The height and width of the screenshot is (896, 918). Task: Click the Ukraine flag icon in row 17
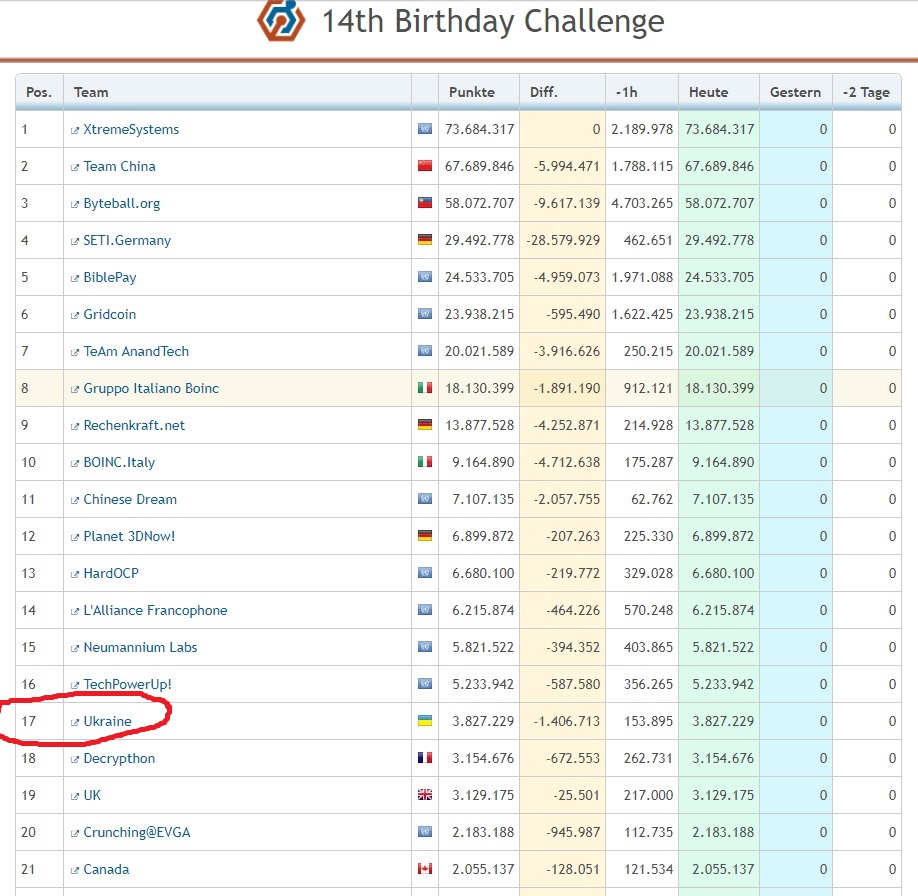click(x=425, y=721)
